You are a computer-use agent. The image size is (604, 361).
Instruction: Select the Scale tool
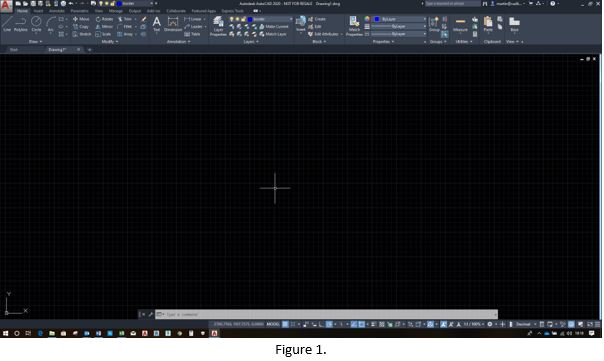pyautogui.click(x=103, y=34)
